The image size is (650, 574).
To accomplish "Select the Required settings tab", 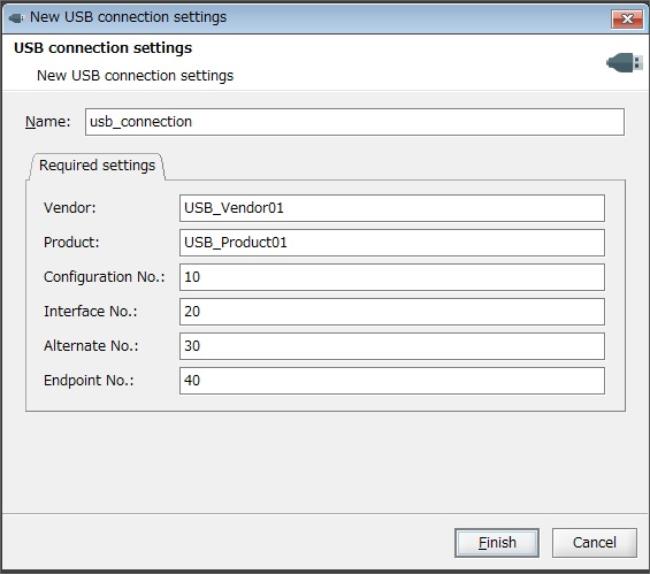I will (x=97, y=165).
